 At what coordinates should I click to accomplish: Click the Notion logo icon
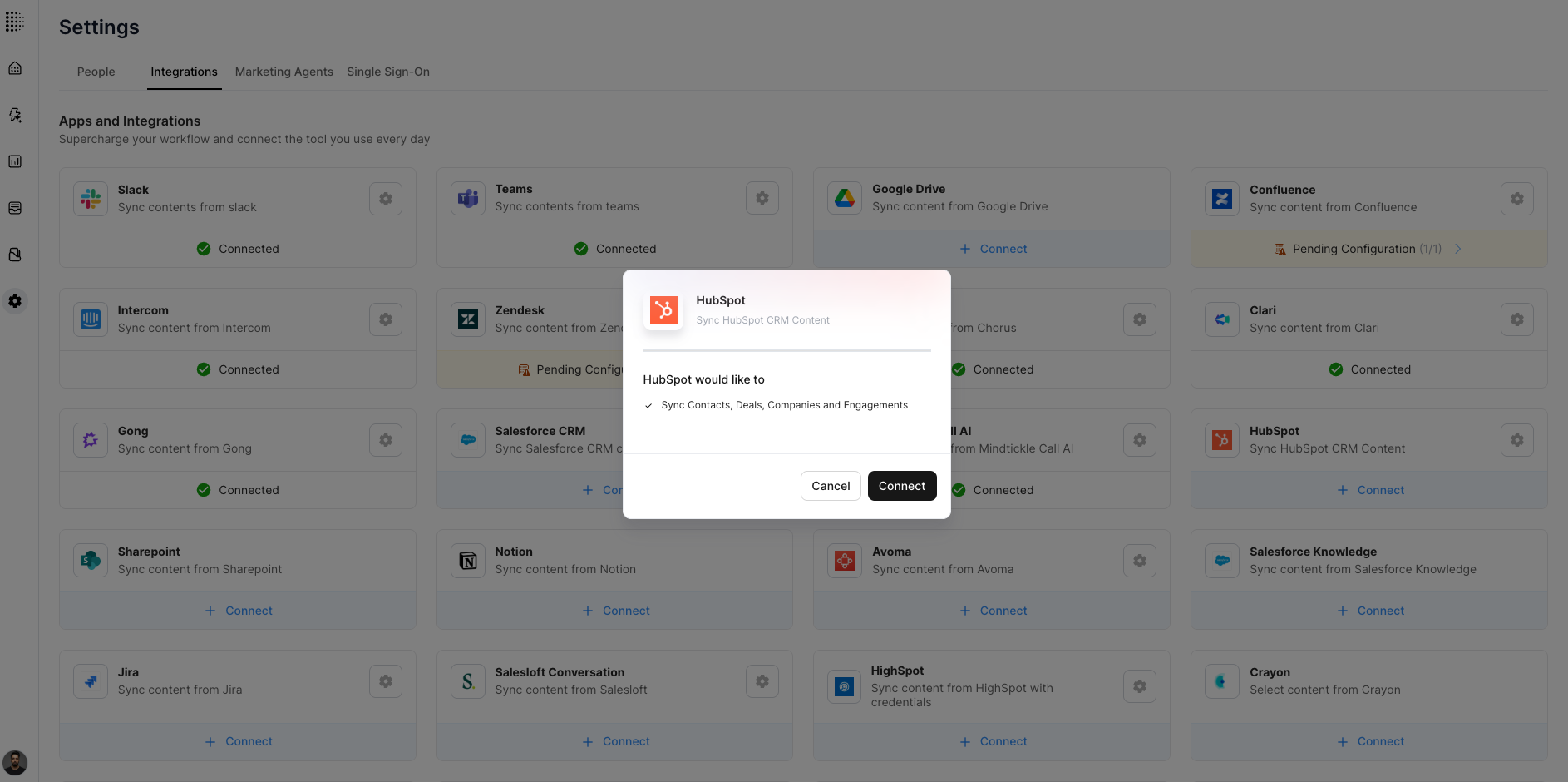pyautogui.click(x=468, y=561)
